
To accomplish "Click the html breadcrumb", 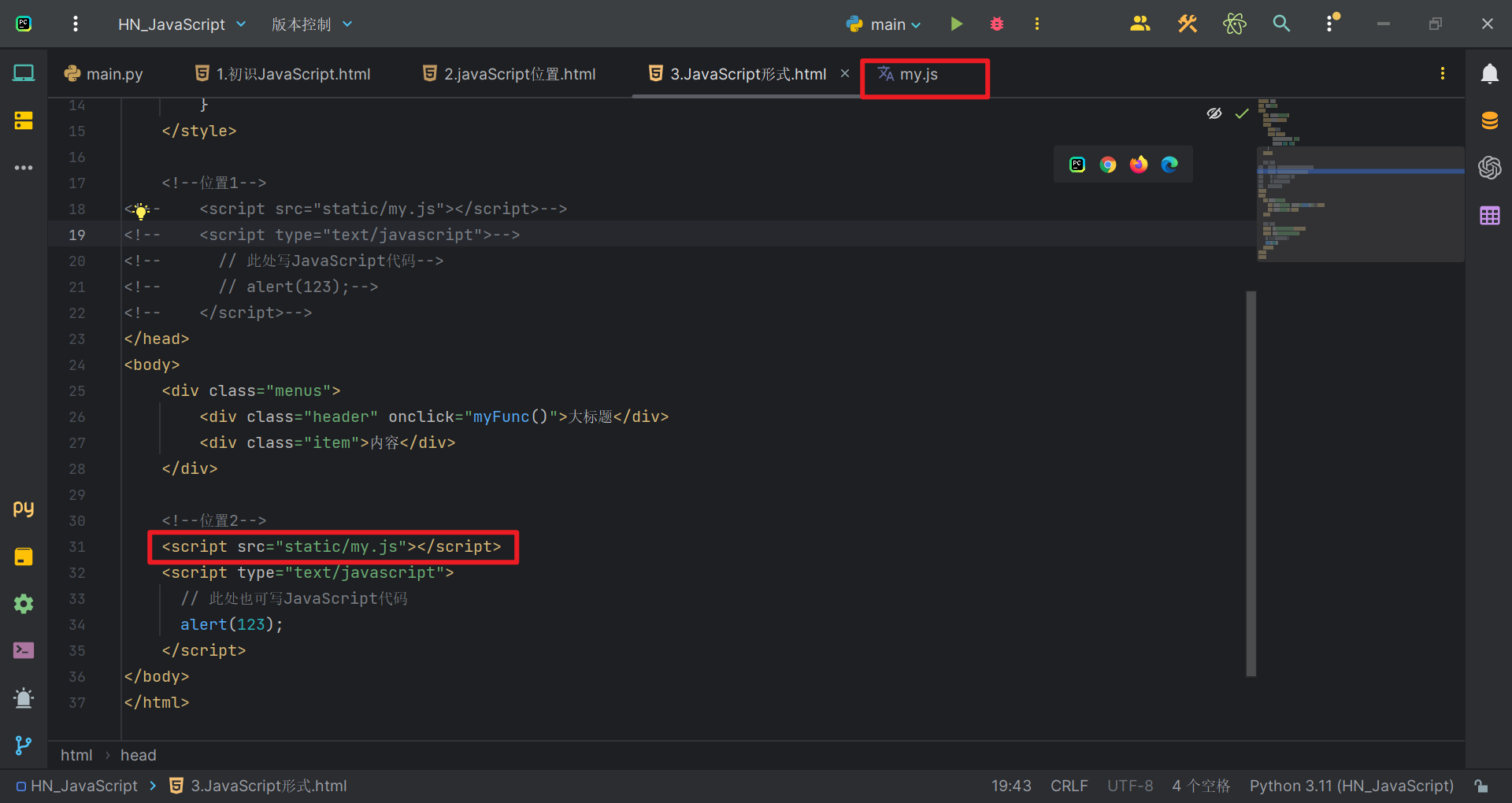I will point(76,755).
